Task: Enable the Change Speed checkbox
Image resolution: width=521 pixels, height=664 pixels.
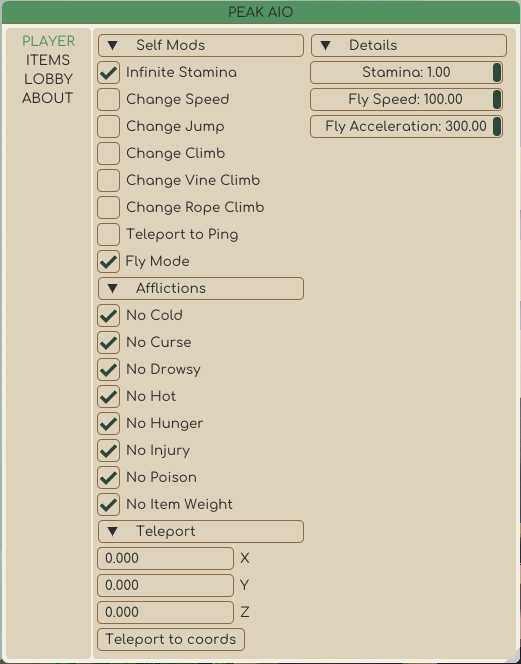Action: tap(108, 100)
